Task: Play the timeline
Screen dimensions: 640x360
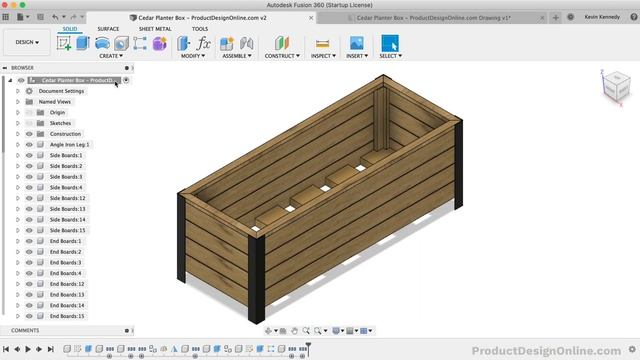Action: coord(28,349)
